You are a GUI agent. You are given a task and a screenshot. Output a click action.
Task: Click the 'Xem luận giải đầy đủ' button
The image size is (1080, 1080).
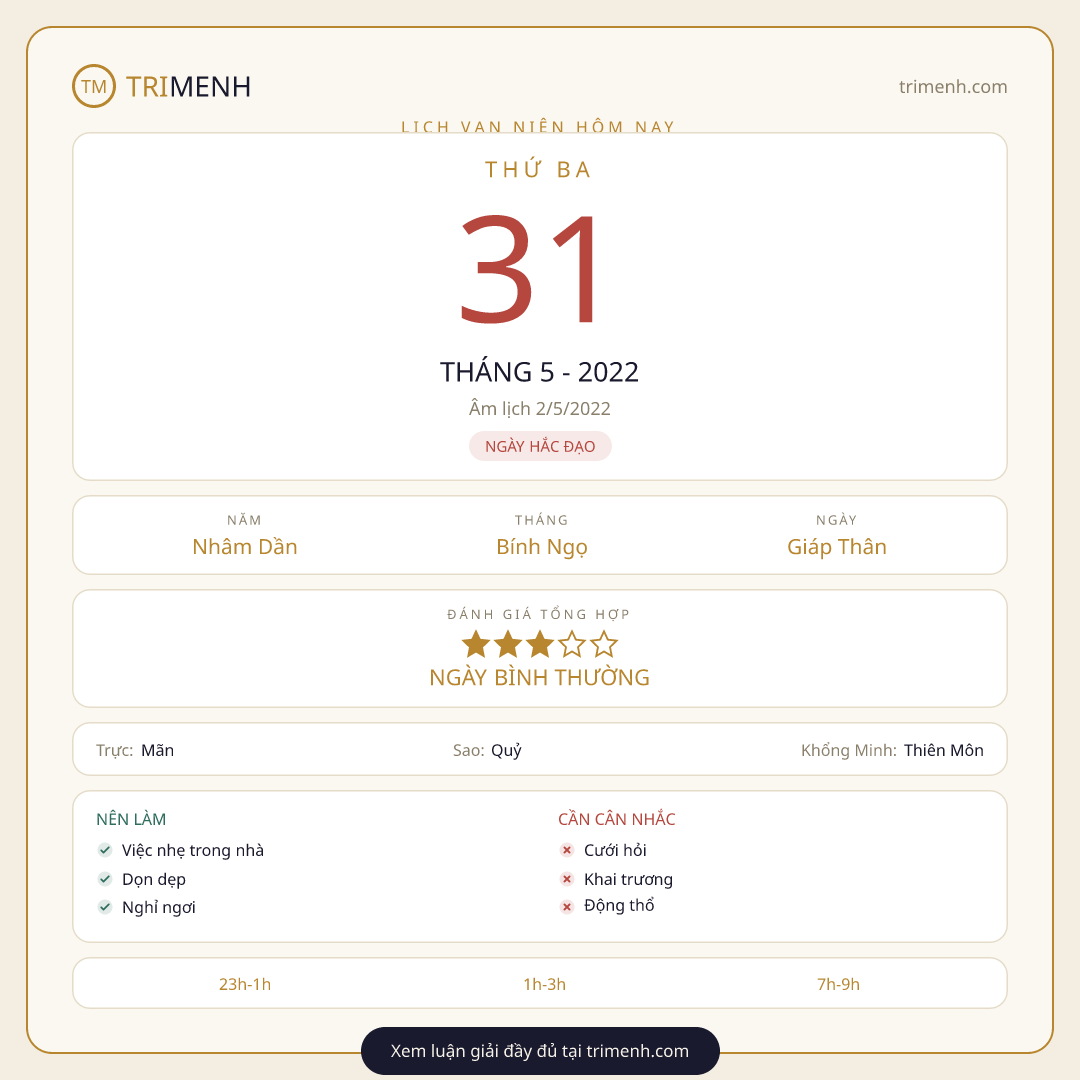[540, 1050]
